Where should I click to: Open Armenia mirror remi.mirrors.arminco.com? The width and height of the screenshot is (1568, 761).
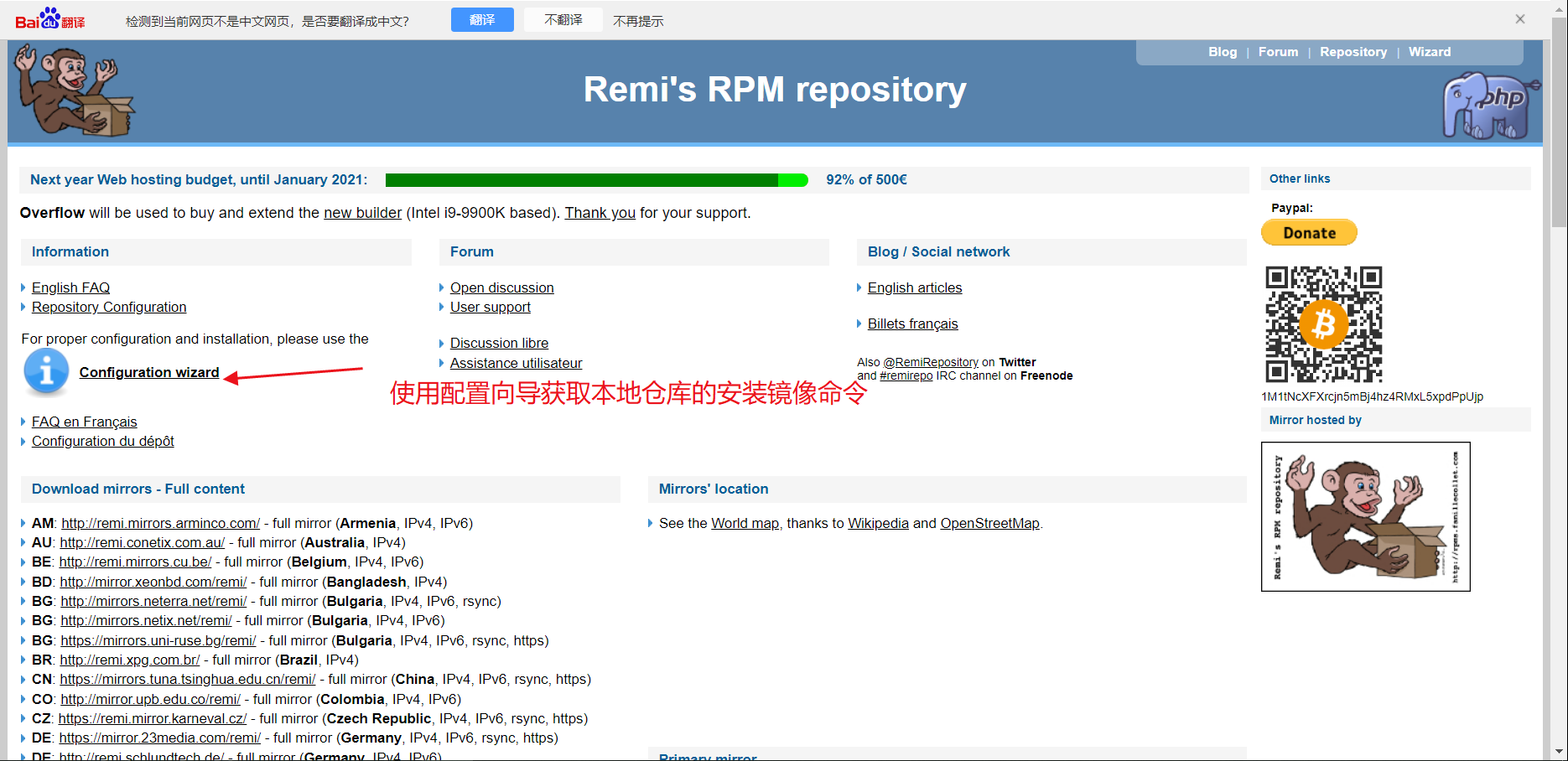coord(160,523)
